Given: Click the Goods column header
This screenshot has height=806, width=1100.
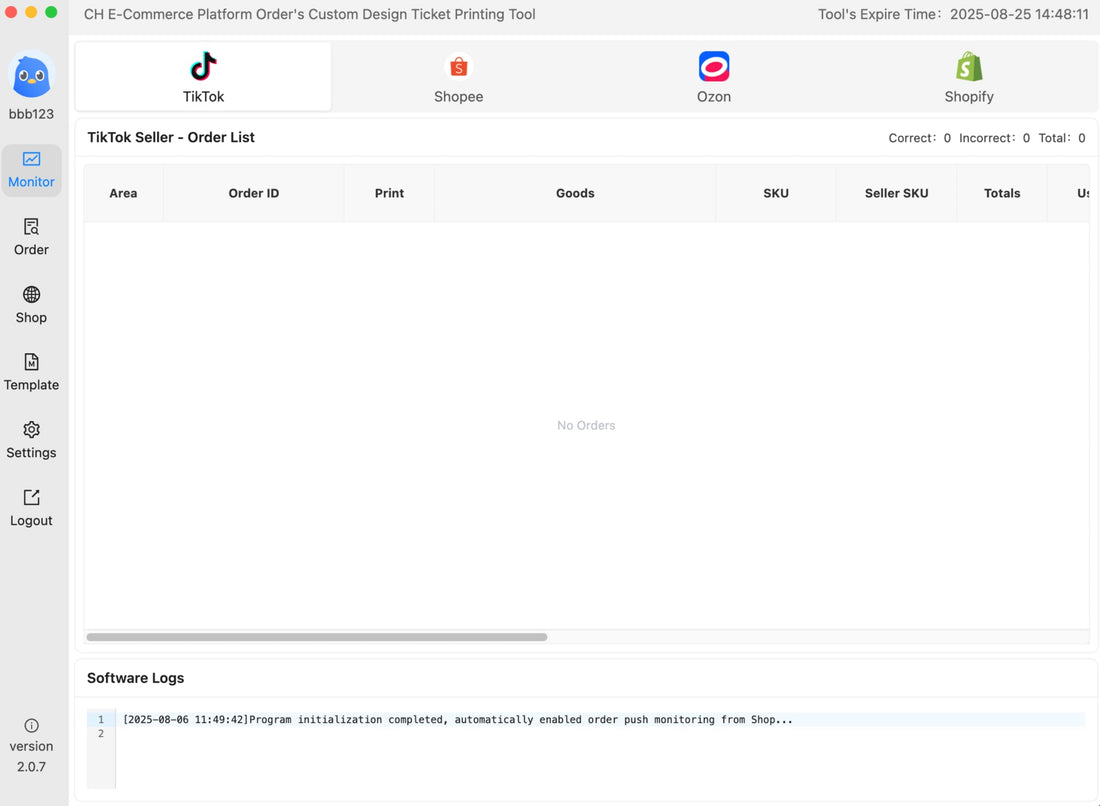Looking at the screenshot, I should point(575,193).
